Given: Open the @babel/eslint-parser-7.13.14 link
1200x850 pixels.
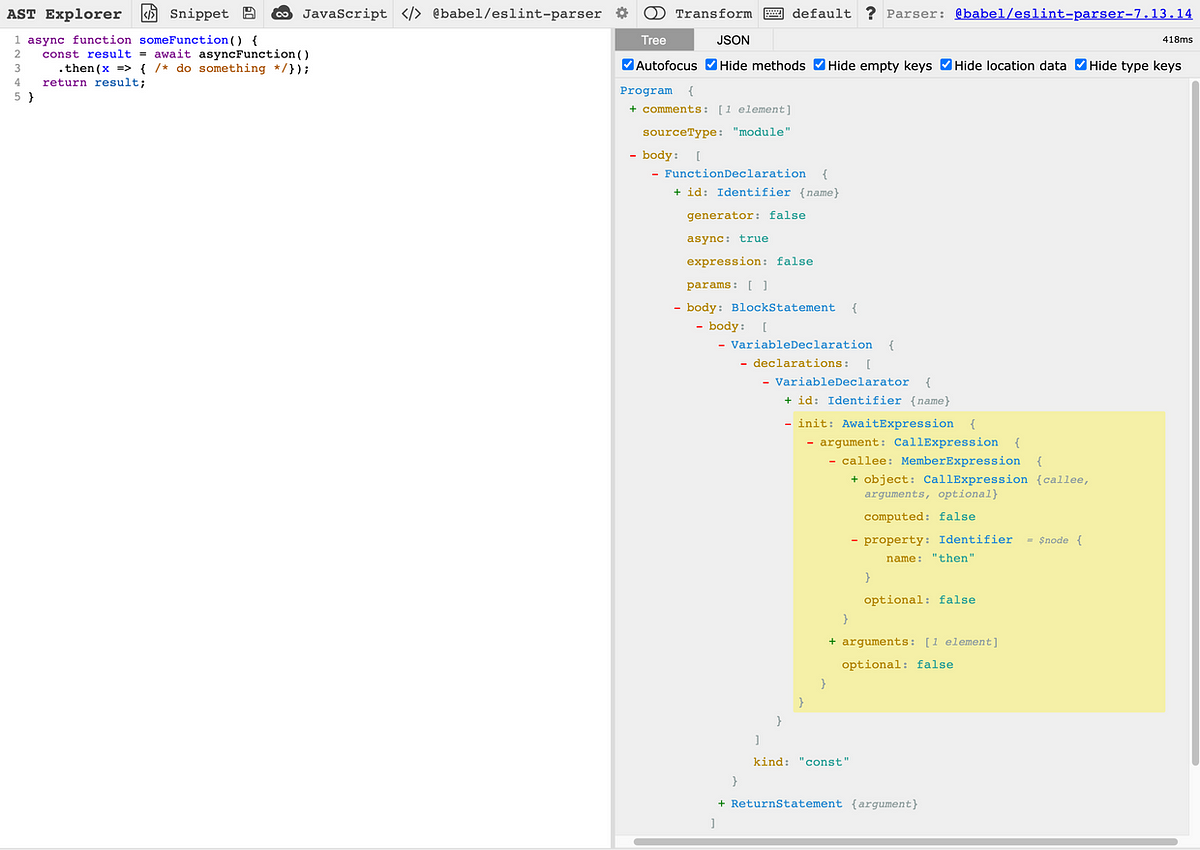Looking at the screenshot, I should pyautogui.click(x=1073, y=13).
